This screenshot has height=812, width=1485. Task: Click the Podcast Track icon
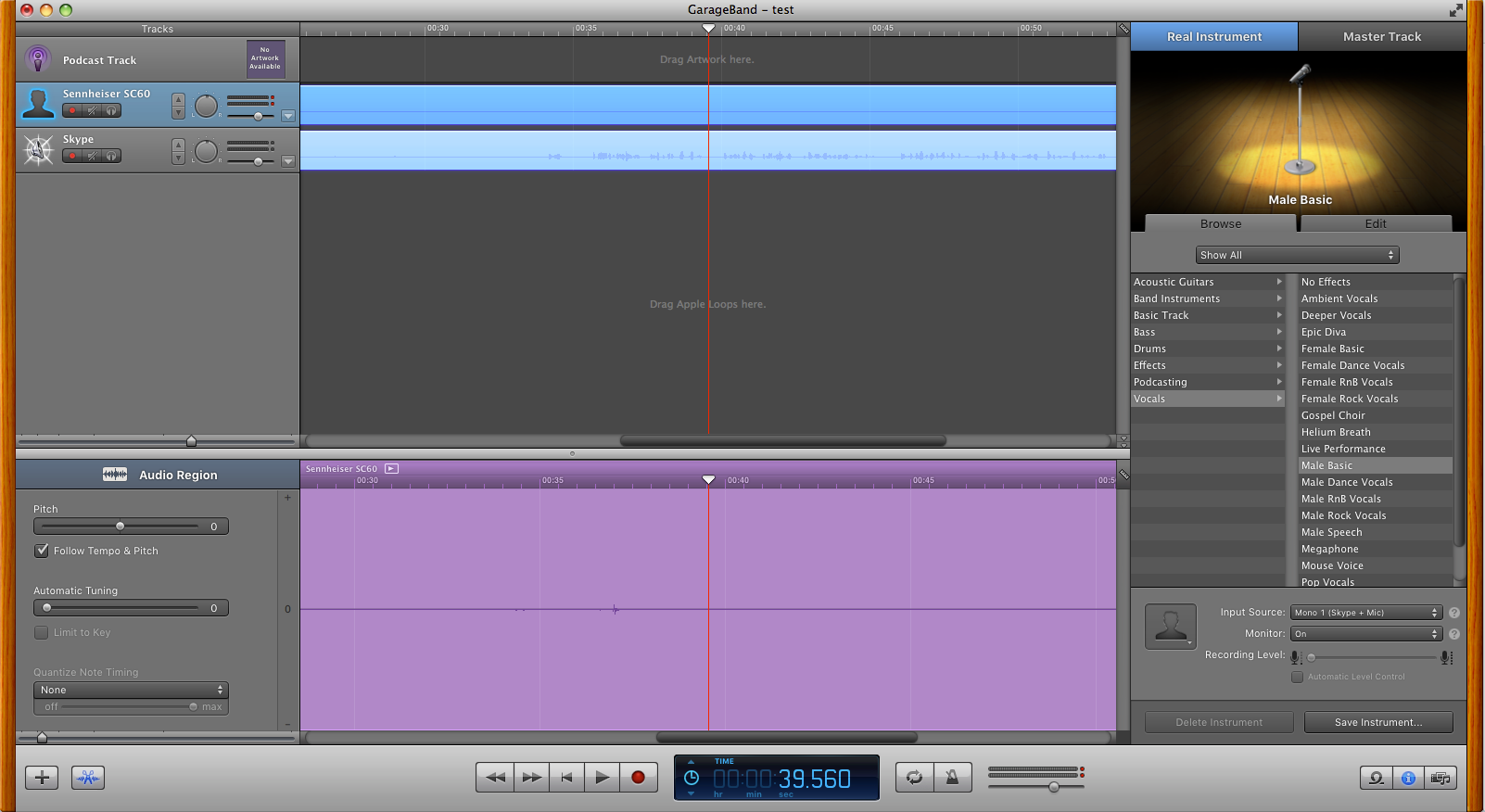point(38,59)
